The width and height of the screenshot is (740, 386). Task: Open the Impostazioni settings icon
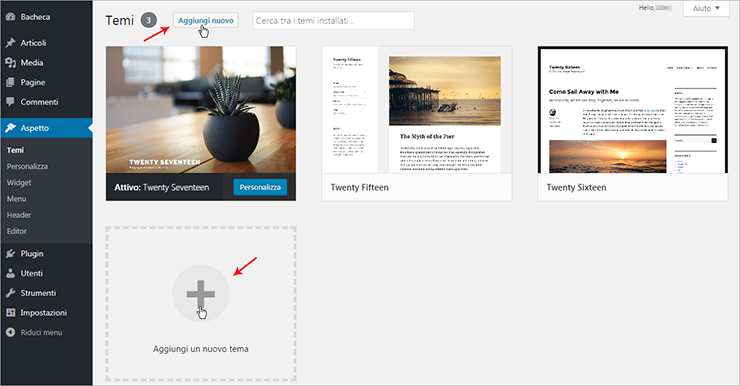coord(10,313)
